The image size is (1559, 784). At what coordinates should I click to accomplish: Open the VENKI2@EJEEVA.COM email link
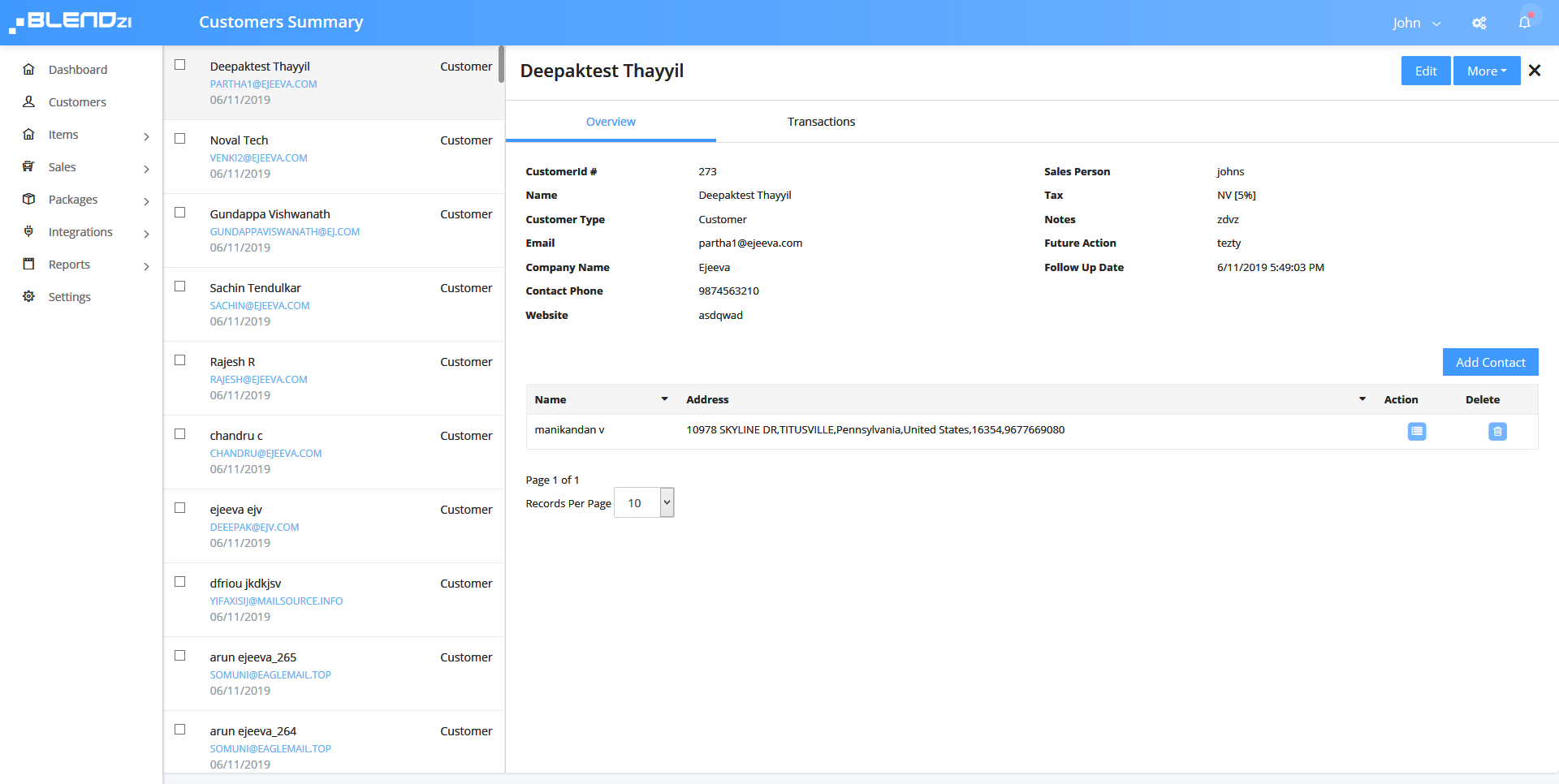coord(259,157)
